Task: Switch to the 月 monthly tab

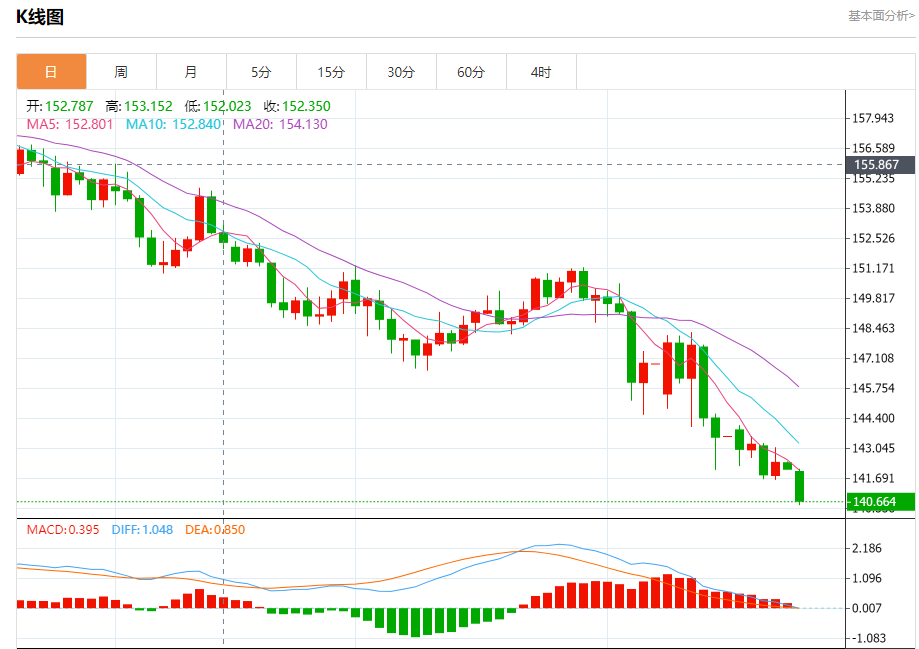Action: [x=191, y=72]
